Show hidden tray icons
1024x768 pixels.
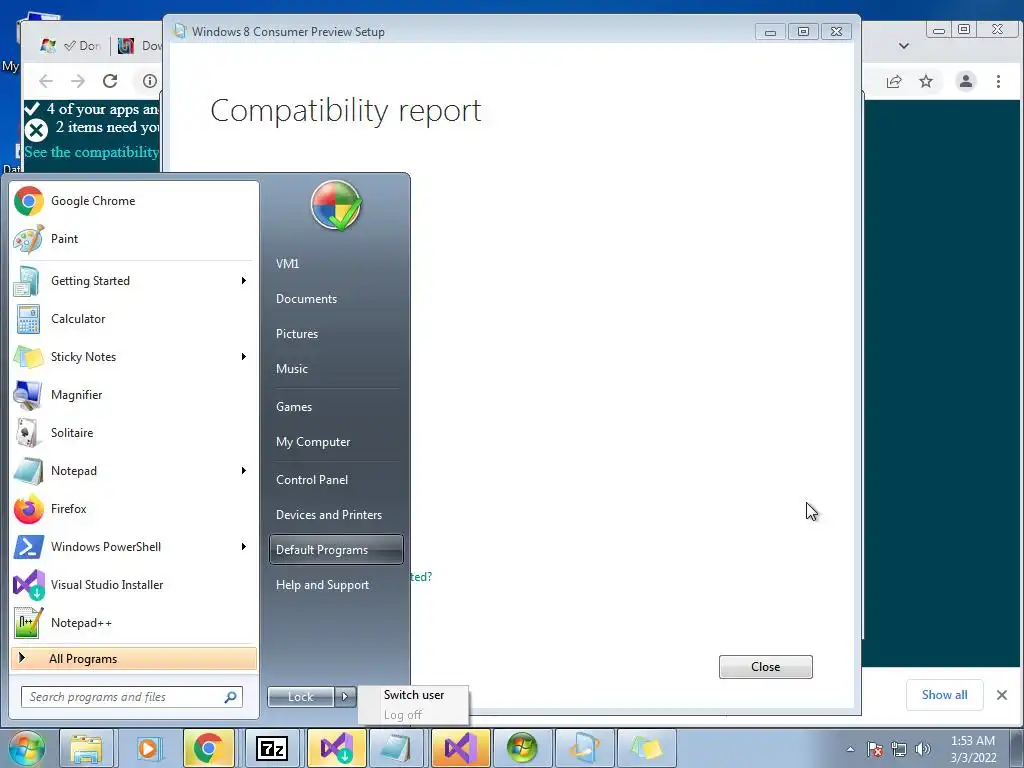click(x=850, y=750)
